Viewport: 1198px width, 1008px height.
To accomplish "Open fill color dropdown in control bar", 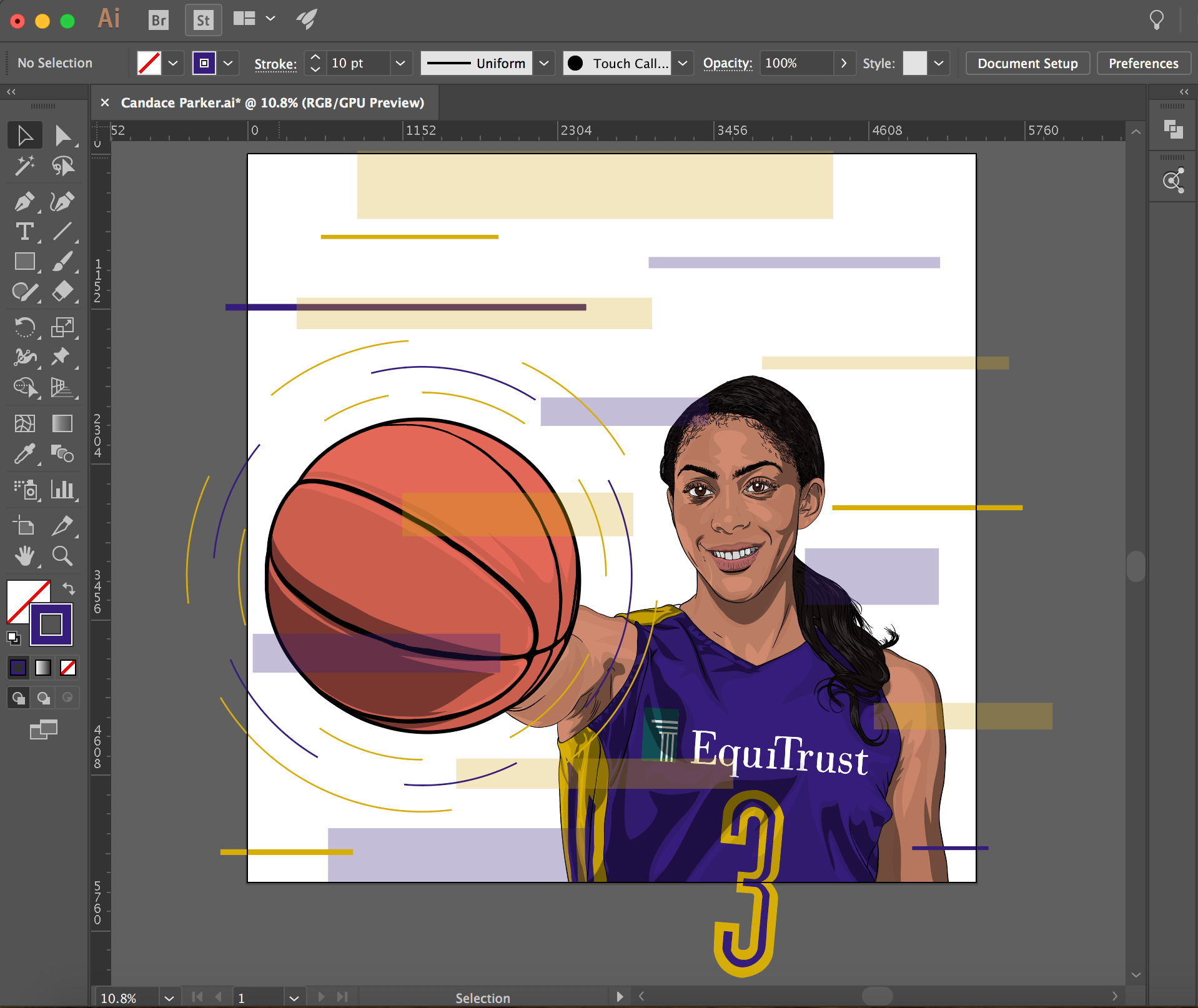I will (x=173, y=63).
